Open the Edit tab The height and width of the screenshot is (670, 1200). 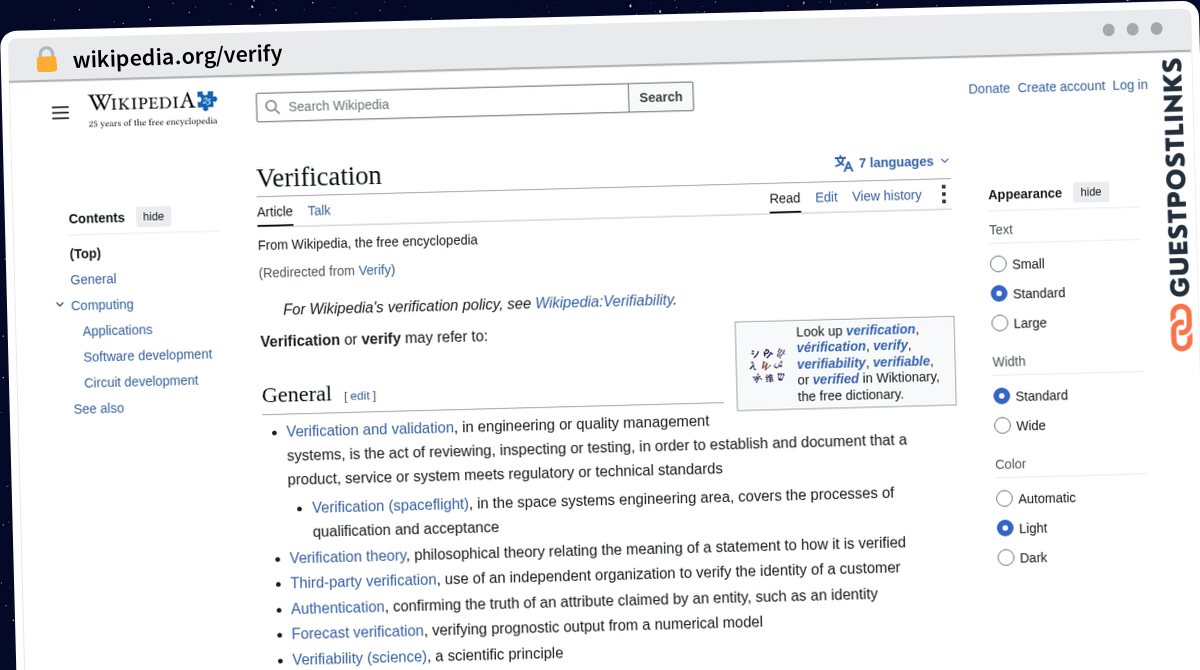point(826,197)
